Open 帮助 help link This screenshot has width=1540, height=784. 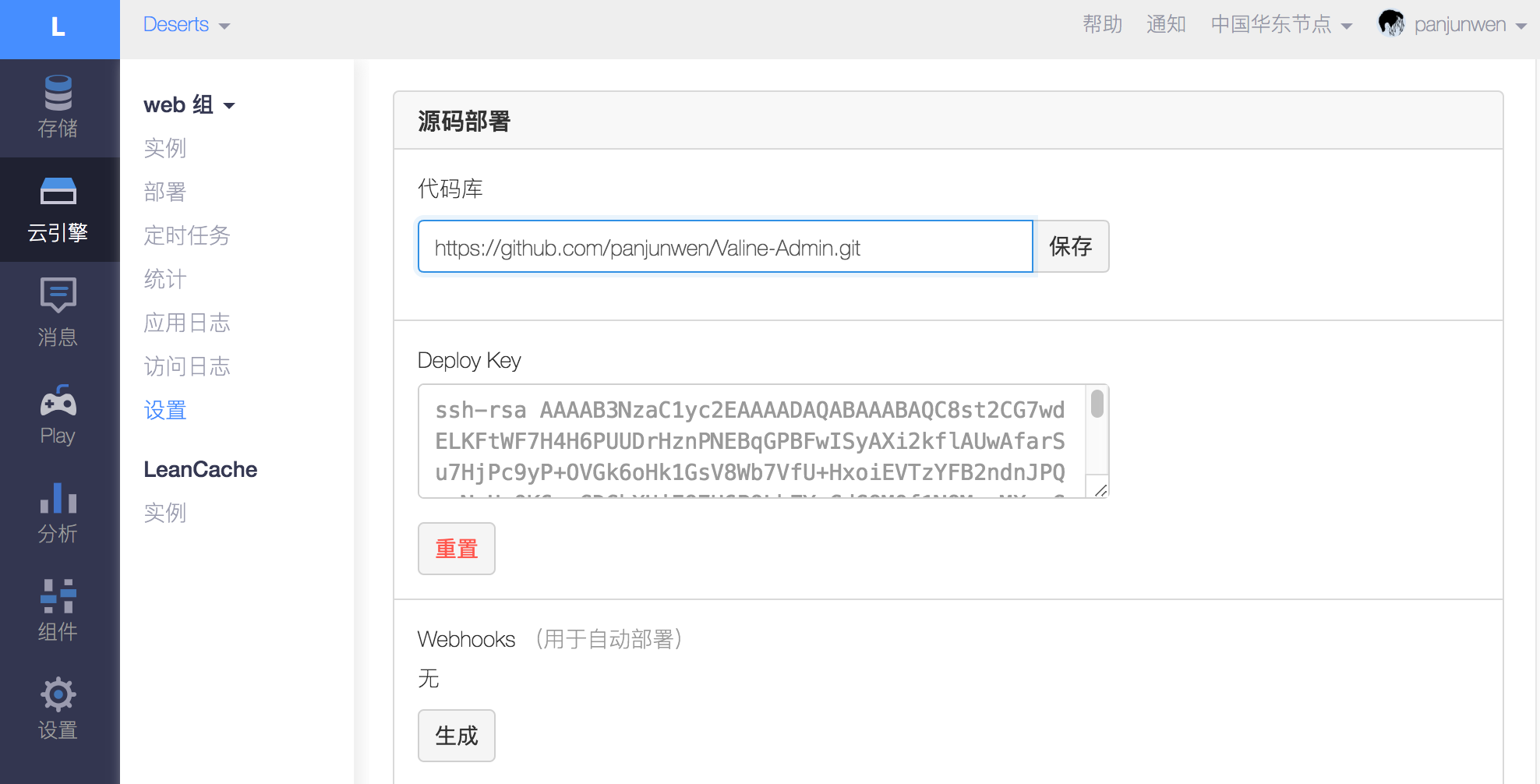[x=1102, y=24]
